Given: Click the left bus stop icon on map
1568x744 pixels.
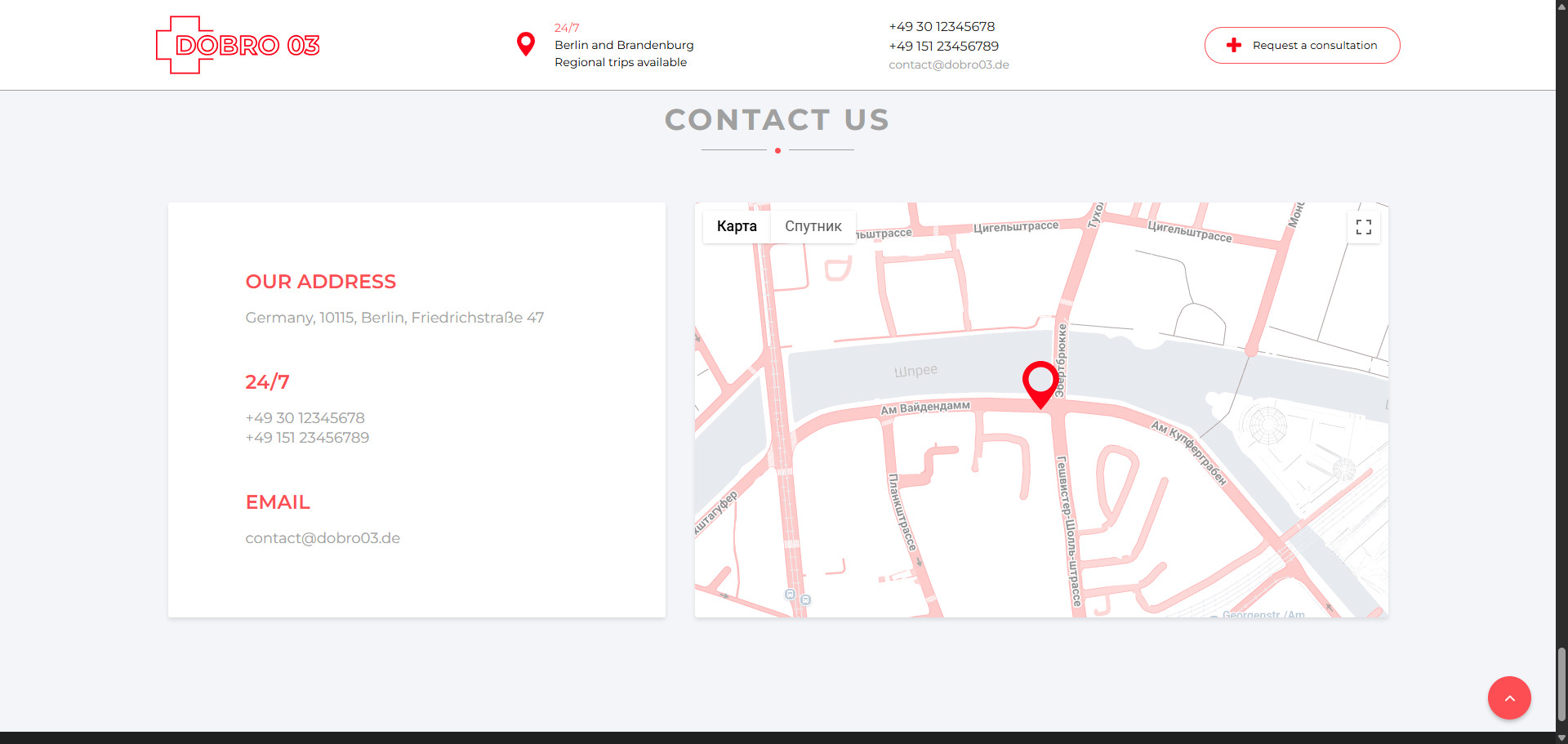Looking at the screenshot, I should coord(790,595).
